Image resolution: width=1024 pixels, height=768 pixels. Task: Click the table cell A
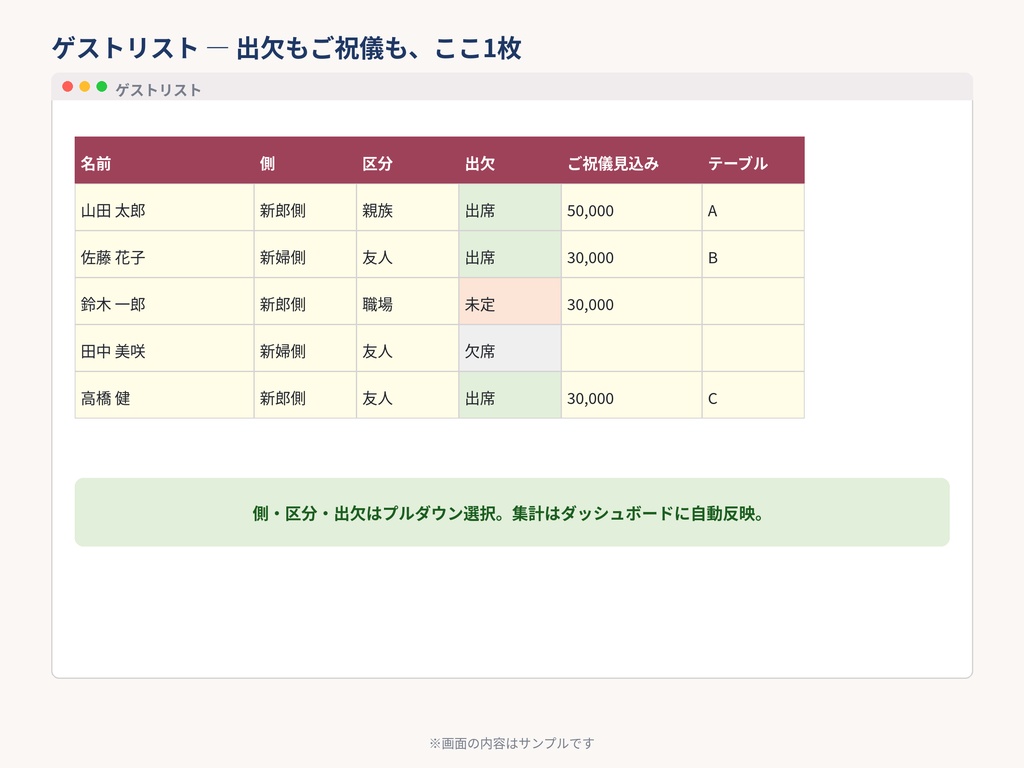tap(753, 208)
